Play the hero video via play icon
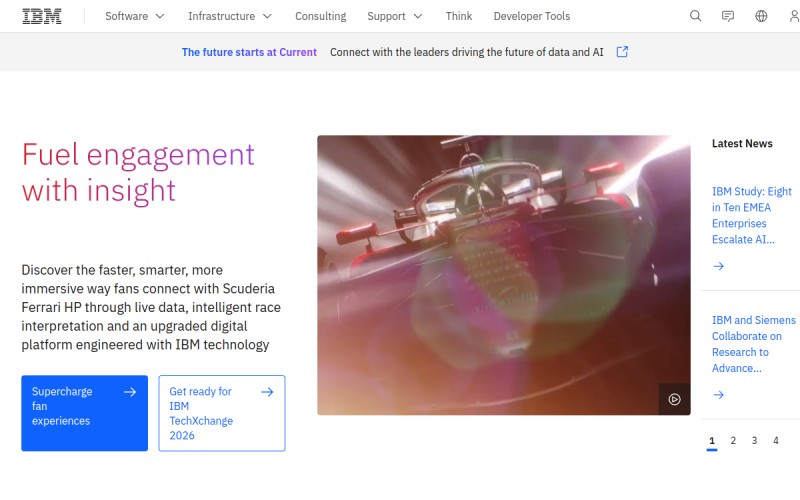Viewport: 800px width, 500px height. pyautogui.click(x=674, y=399)
